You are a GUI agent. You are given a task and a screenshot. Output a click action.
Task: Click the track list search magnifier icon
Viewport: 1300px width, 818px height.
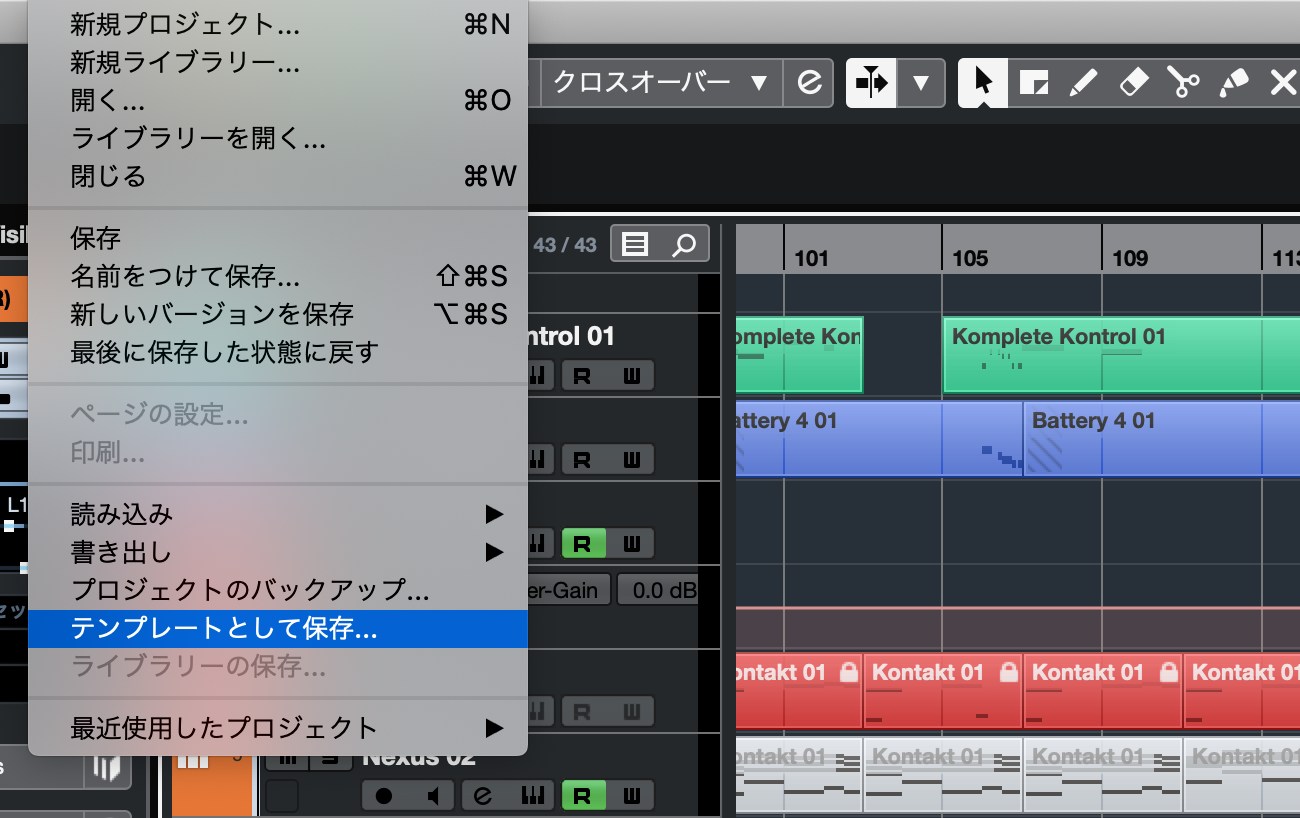[685, 244]
